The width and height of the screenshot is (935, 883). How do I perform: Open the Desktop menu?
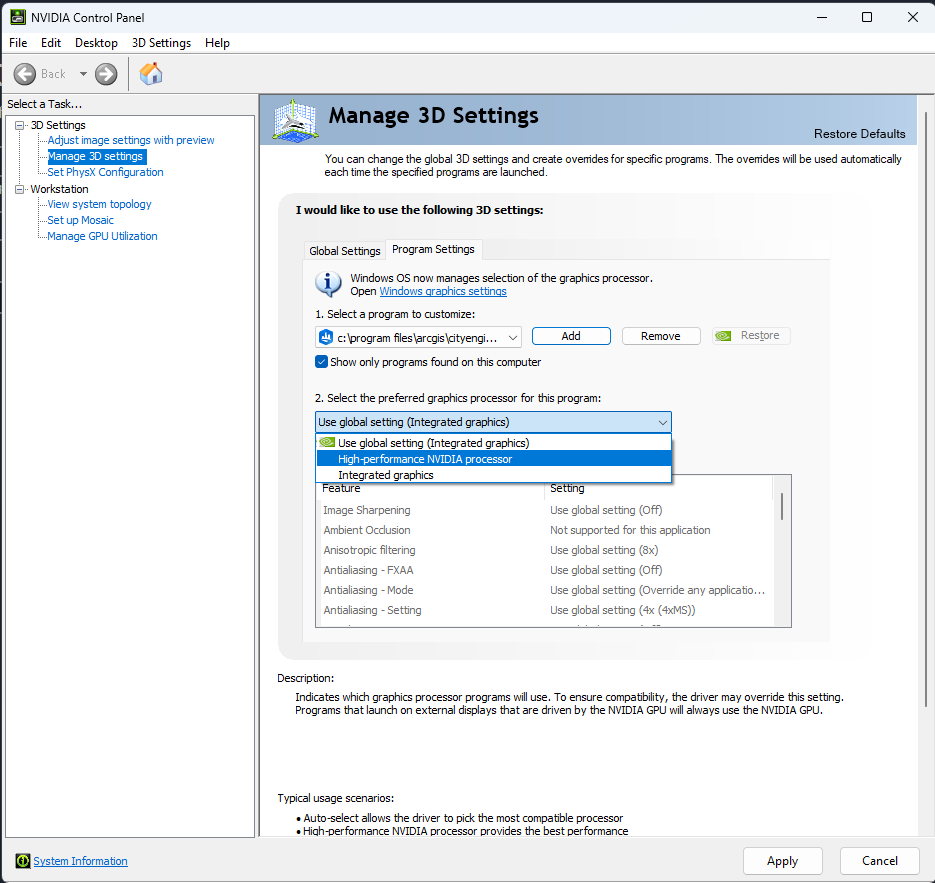96,43
